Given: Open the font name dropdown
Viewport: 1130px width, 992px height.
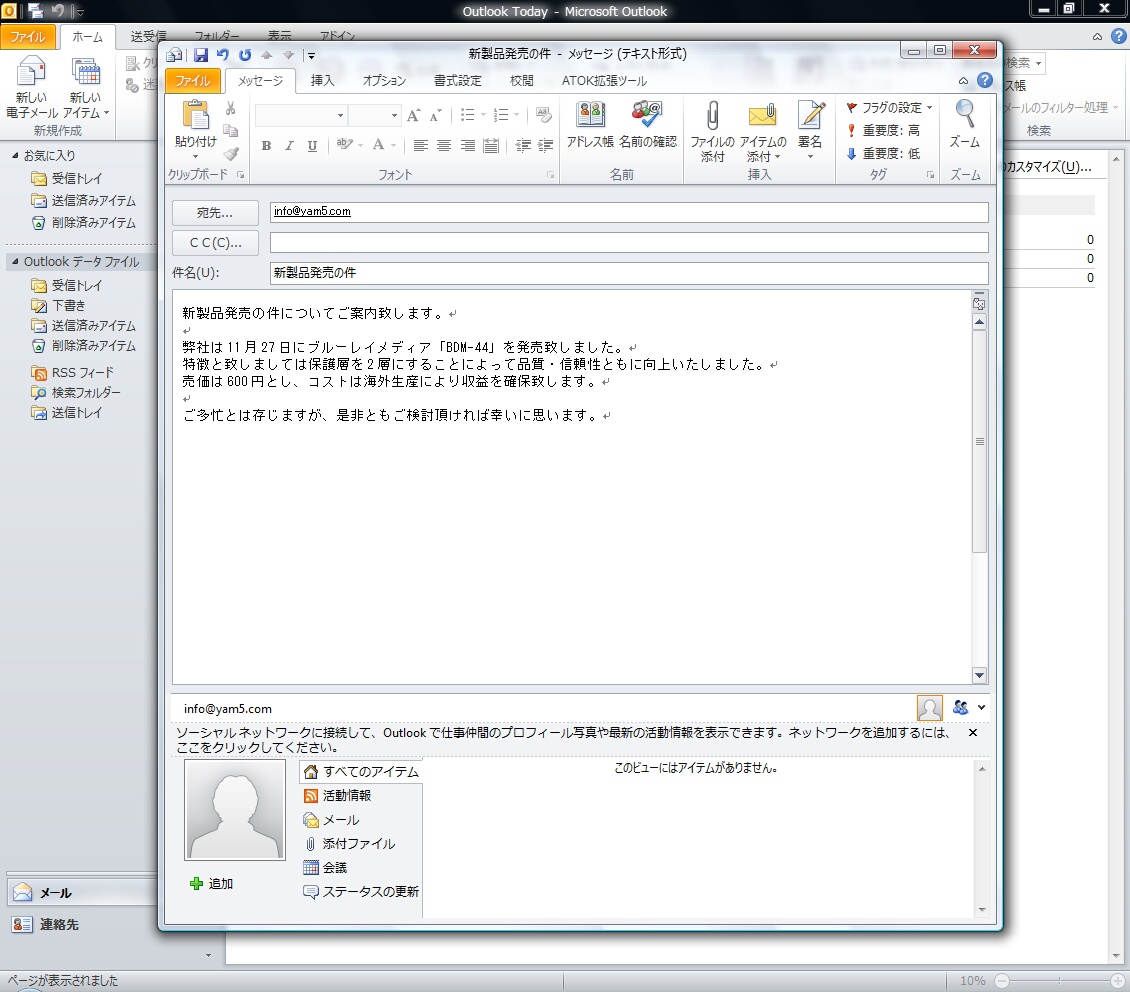Looking at the screenshot, I should (340, 115).
